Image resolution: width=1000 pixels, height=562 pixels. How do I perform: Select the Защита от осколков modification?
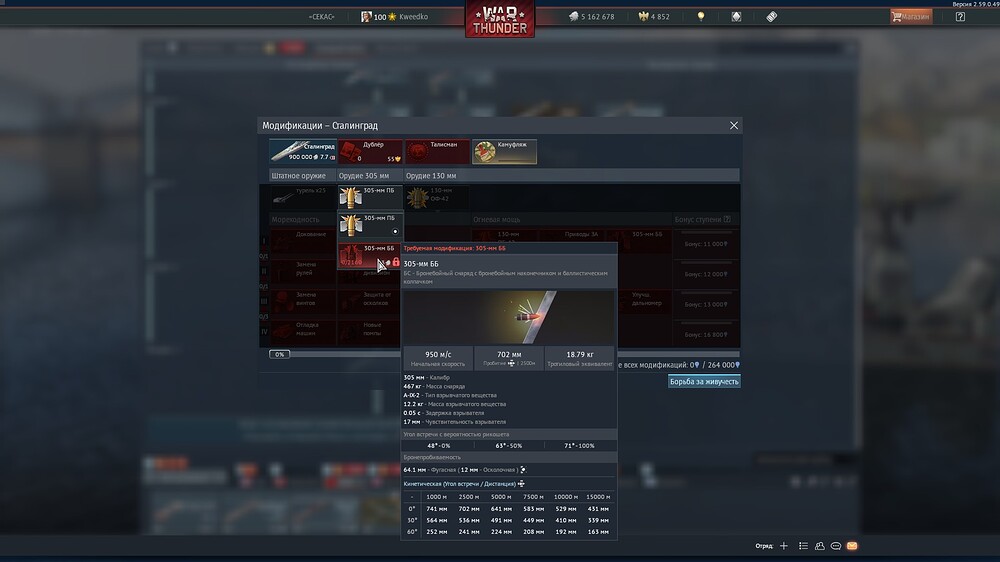370,302
